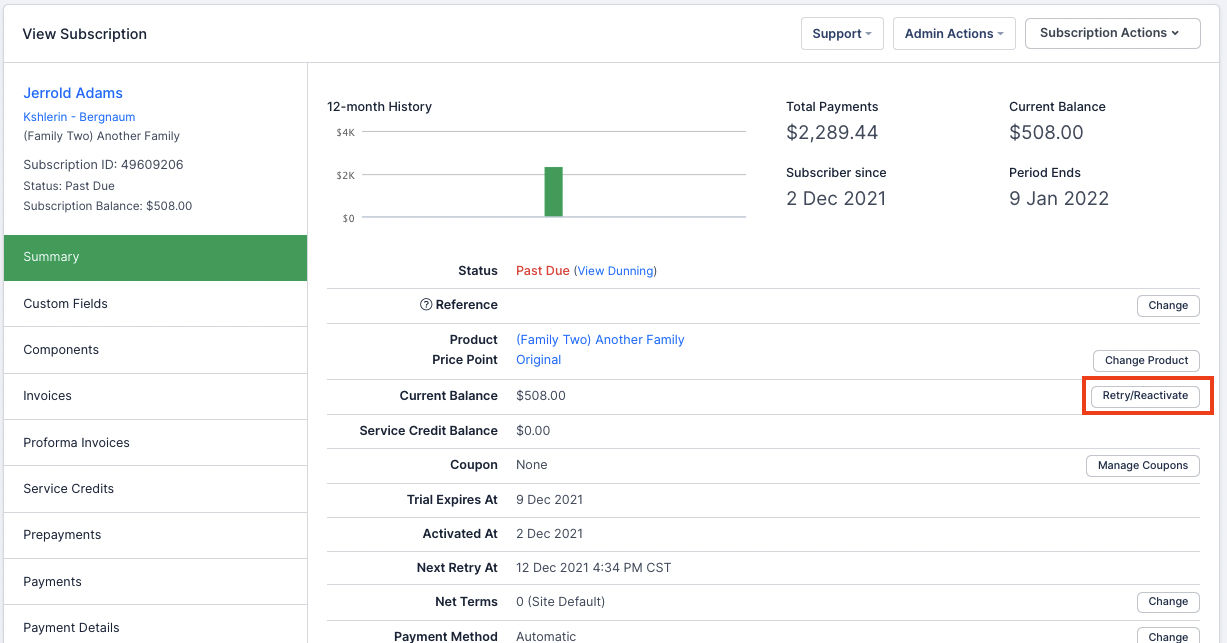The height and width of the screenshot is (643, 1227).
Task: Click the Trial Expires At value 9 Dec 2021
Action: click(x=549, y=500)
